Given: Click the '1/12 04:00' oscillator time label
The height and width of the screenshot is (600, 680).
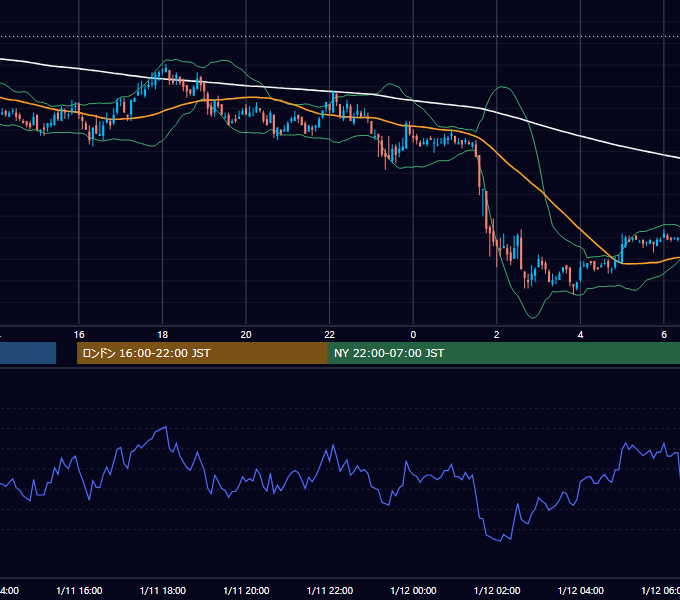Looking at the screenshot, I should click(x=581, y=590).
